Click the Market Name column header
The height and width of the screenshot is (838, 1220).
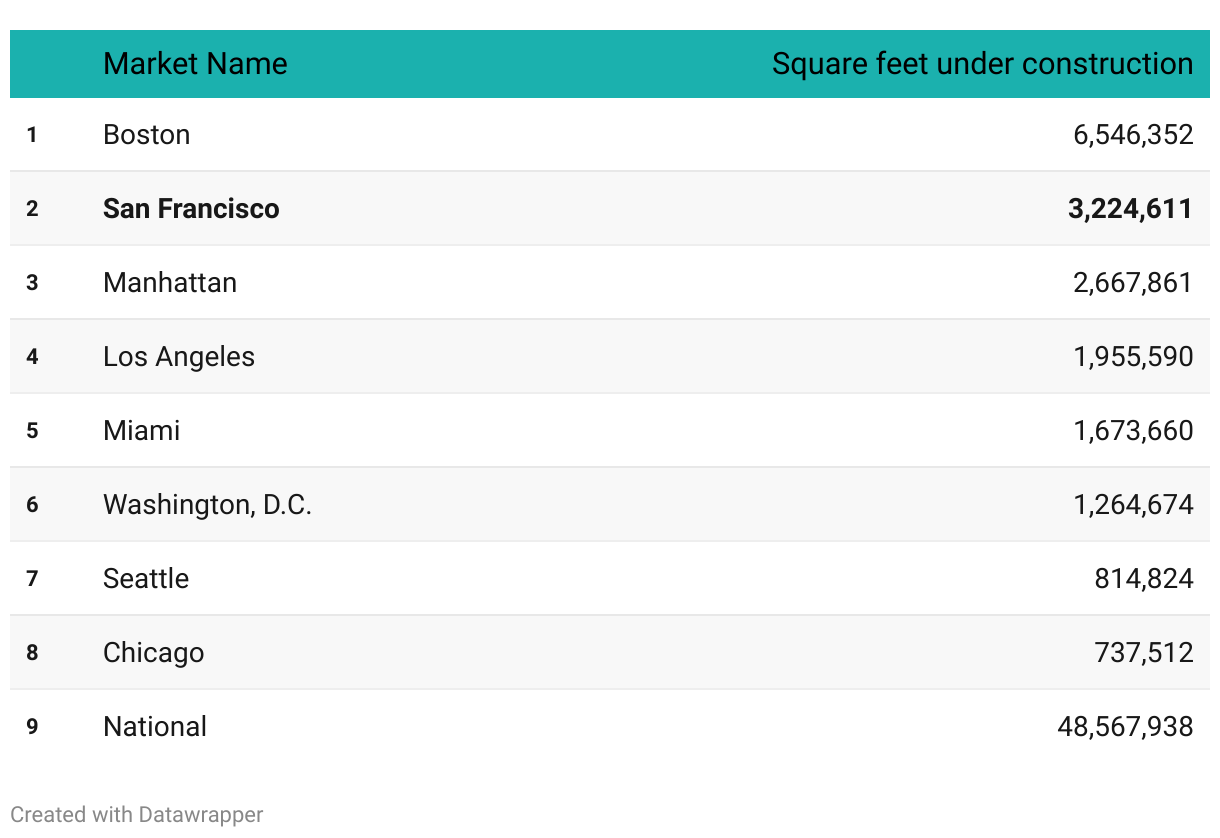pyautogui.click(x=195, y=64)
